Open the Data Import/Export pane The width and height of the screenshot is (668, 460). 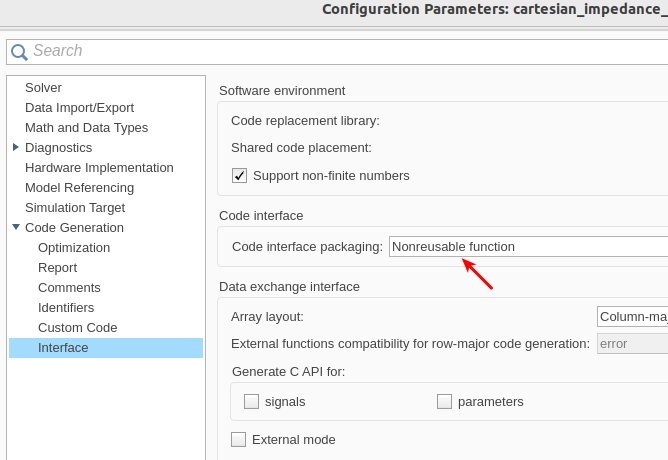[x=79, y=108]
